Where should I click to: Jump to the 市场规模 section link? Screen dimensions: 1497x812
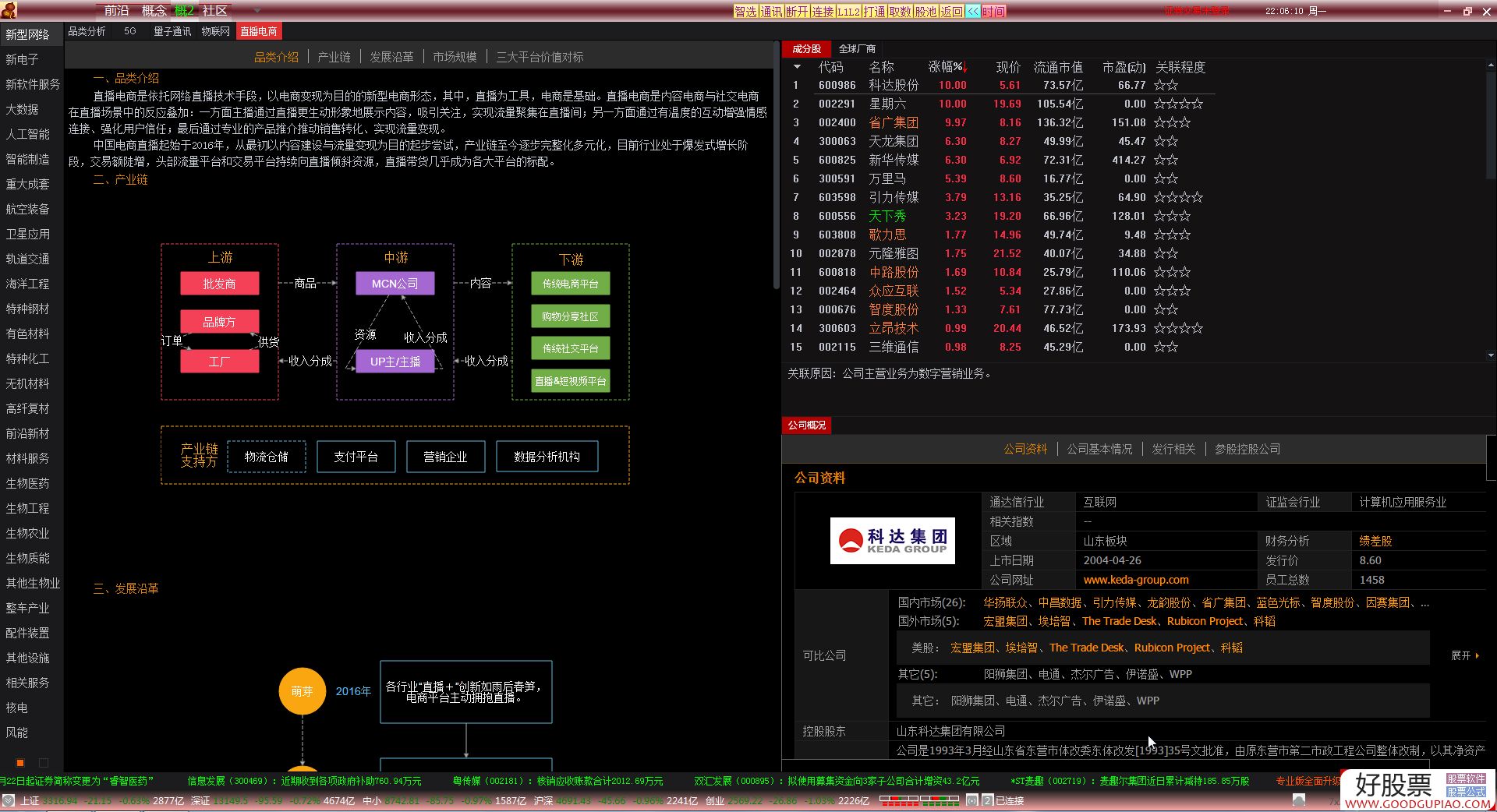pyautogui.click(x=455, y=57)
